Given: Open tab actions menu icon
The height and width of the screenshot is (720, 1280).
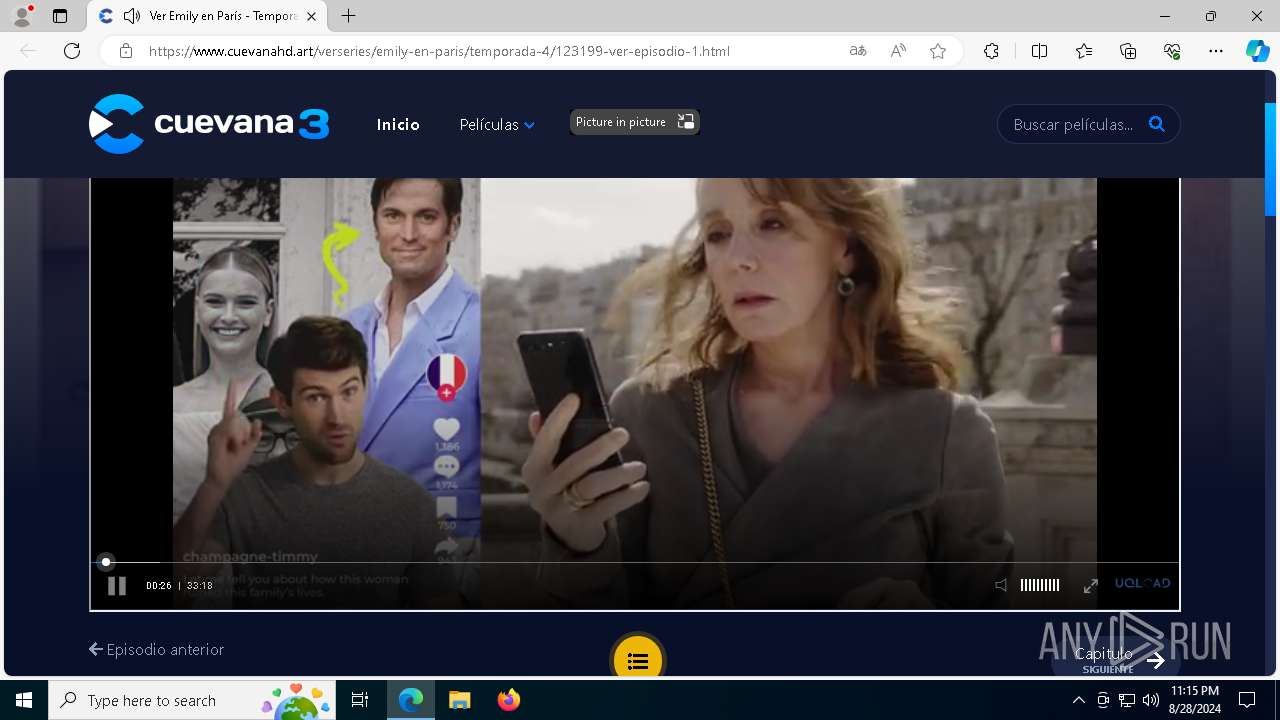Looking at the screenshot, I should click(x=60, y=16).
